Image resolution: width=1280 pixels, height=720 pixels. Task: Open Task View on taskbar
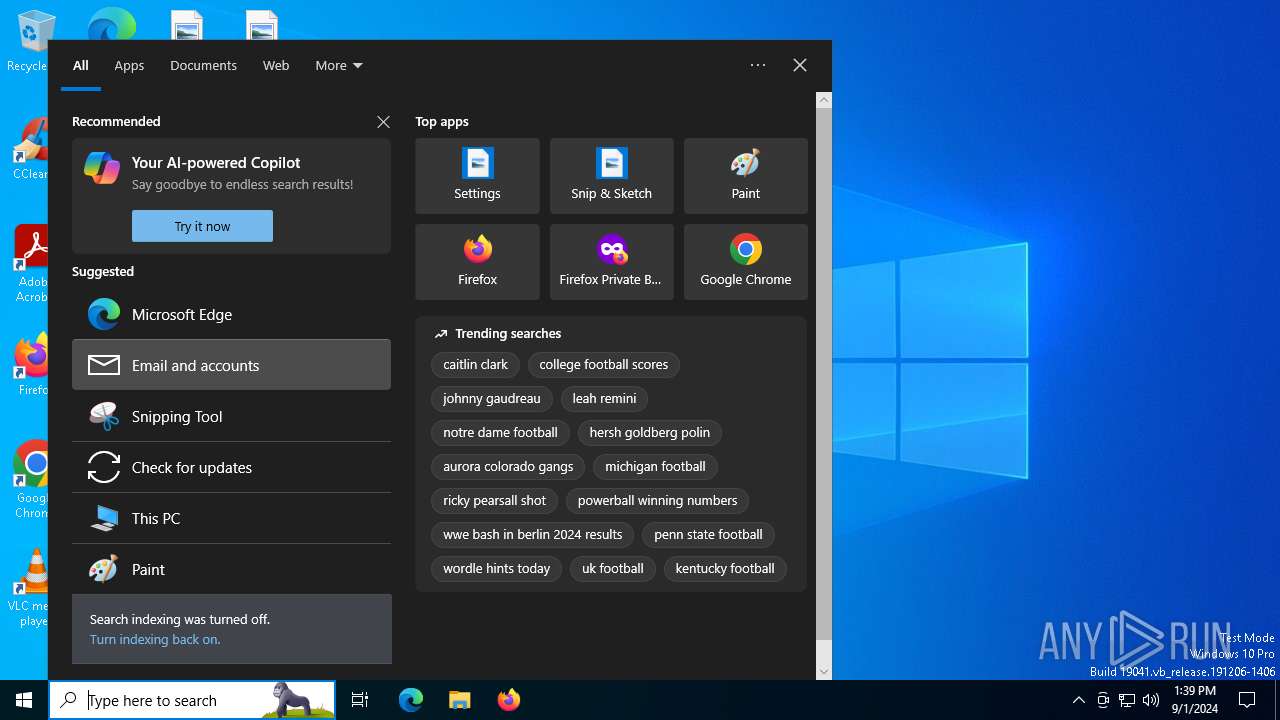click(x=360, y=700)
